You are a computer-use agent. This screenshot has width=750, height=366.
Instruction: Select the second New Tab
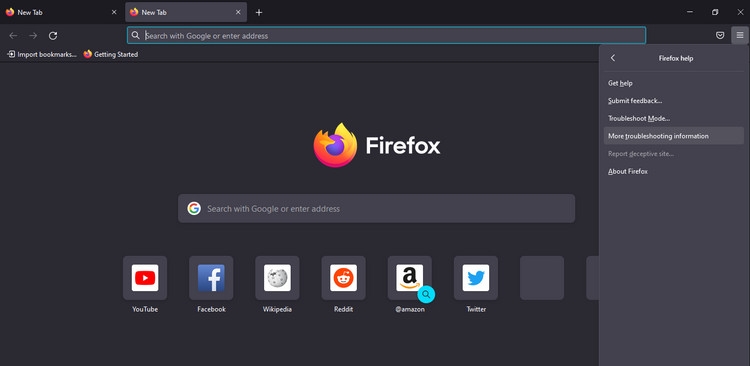(x=186, y=12)
